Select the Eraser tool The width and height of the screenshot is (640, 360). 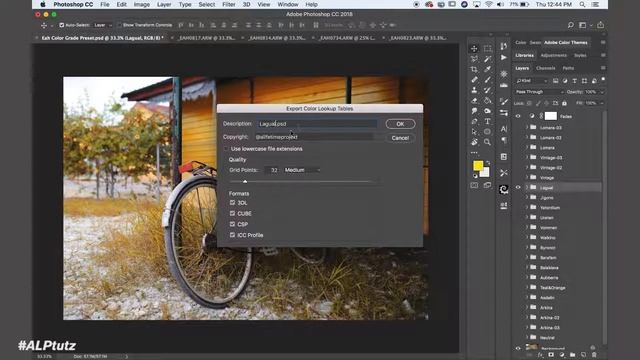click(474, 100)
